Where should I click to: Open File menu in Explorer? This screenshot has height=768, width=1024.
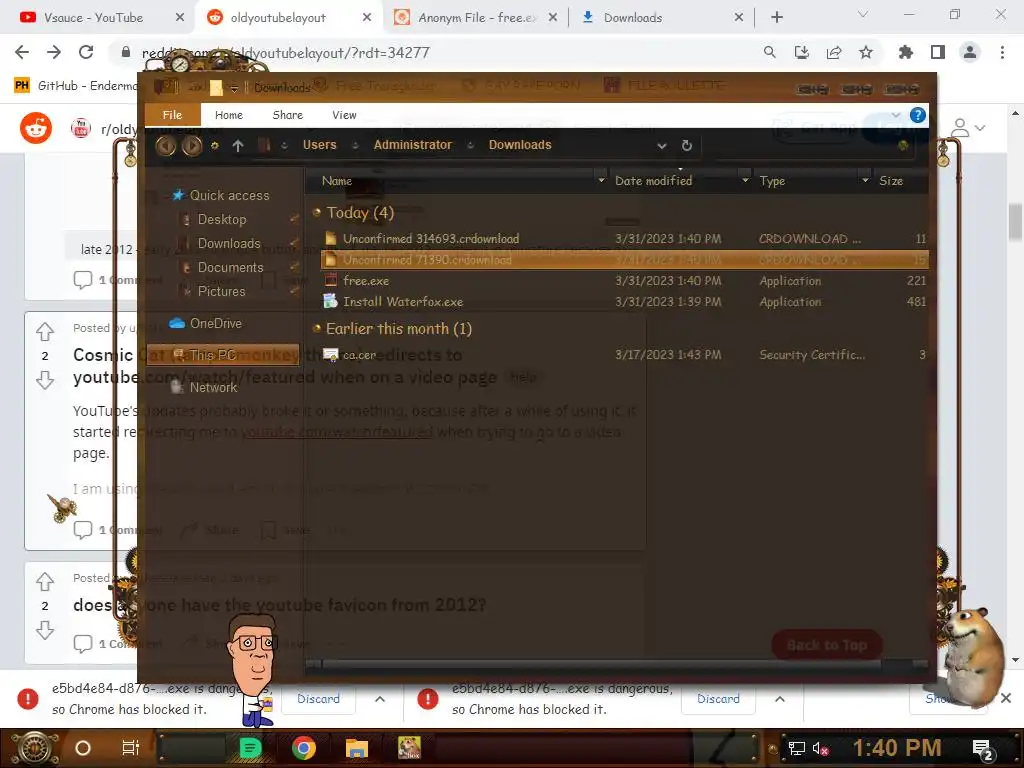pos(172,115)
